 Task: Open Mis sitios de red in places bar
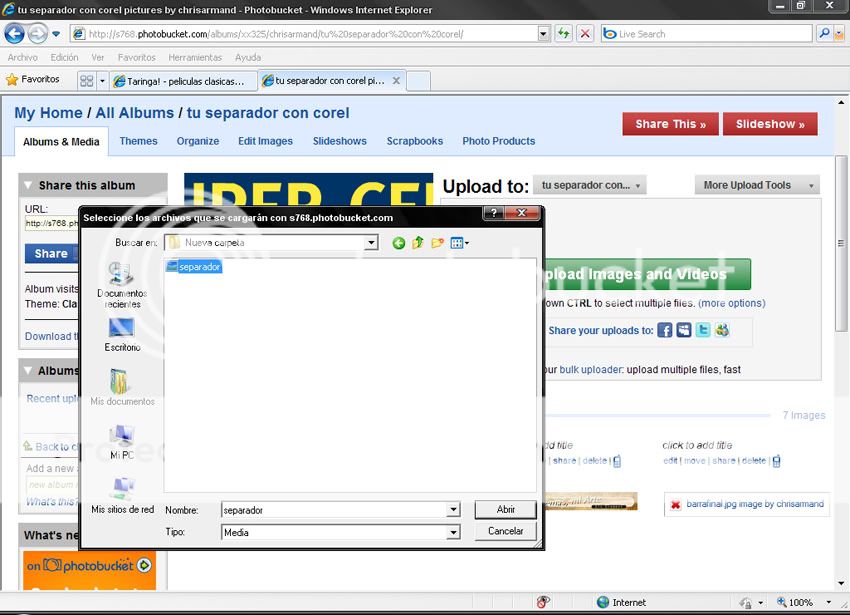click(x=123, y=496)
